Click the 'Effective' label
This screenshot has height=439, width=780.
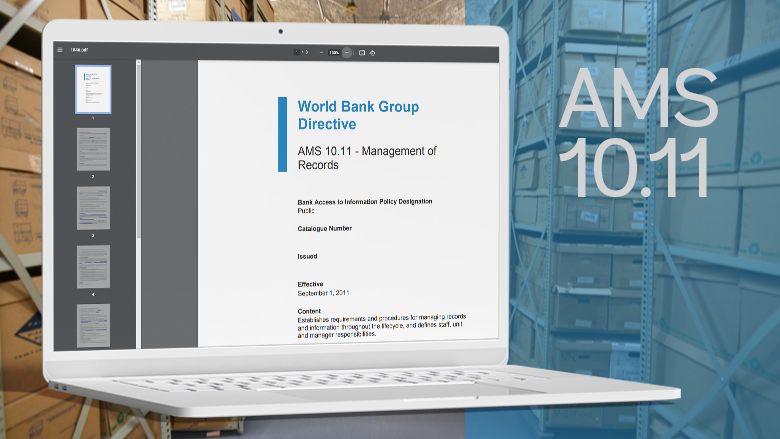310,284
